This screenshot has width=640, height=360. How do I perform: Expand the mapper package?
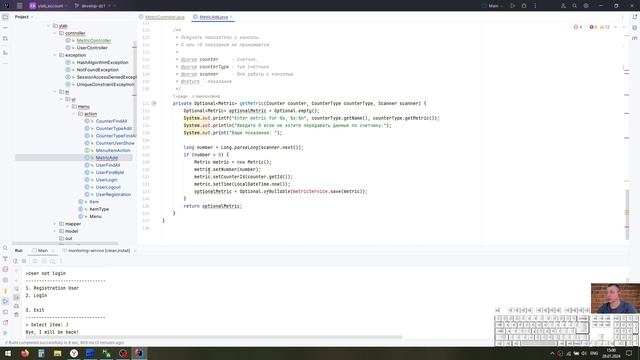tap(55, 224)
